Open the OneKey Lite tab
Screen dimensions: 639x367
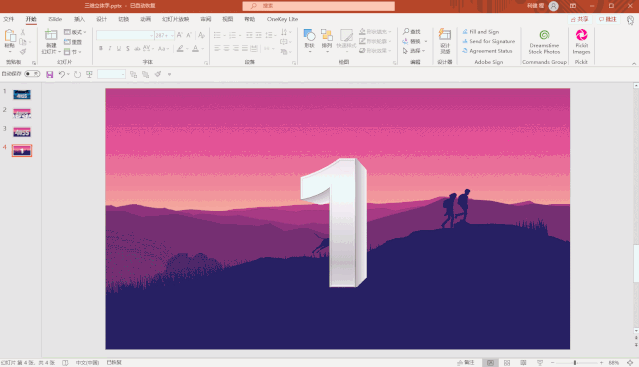coord(282,19)
